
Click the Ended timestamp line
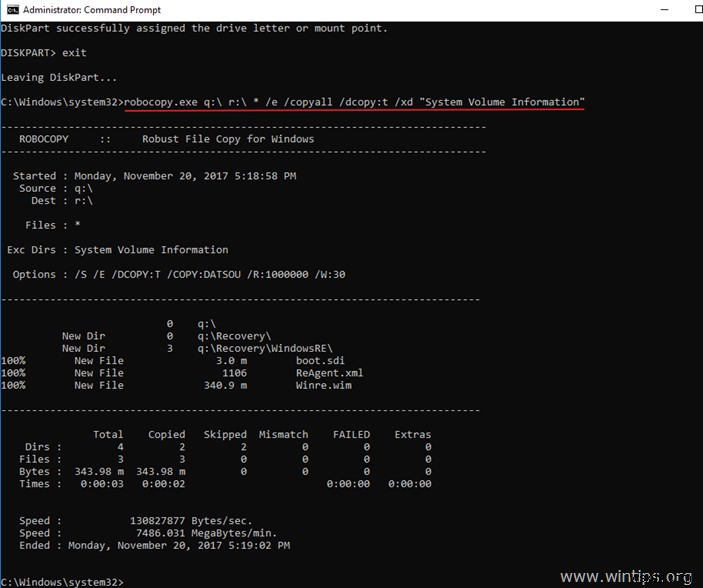pos(155,545)
